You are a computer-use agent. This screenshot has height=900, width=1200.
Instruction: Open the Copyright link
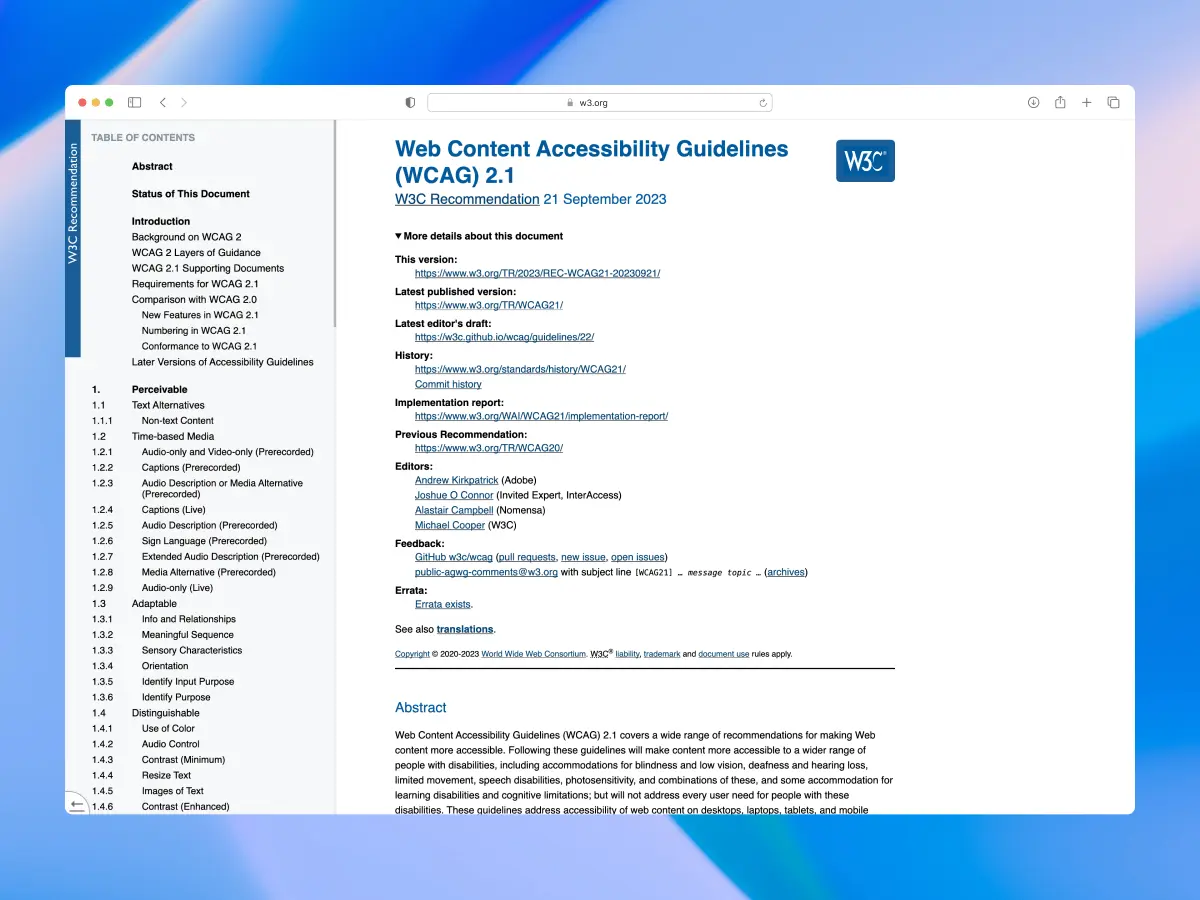click(x=412, y=654)
